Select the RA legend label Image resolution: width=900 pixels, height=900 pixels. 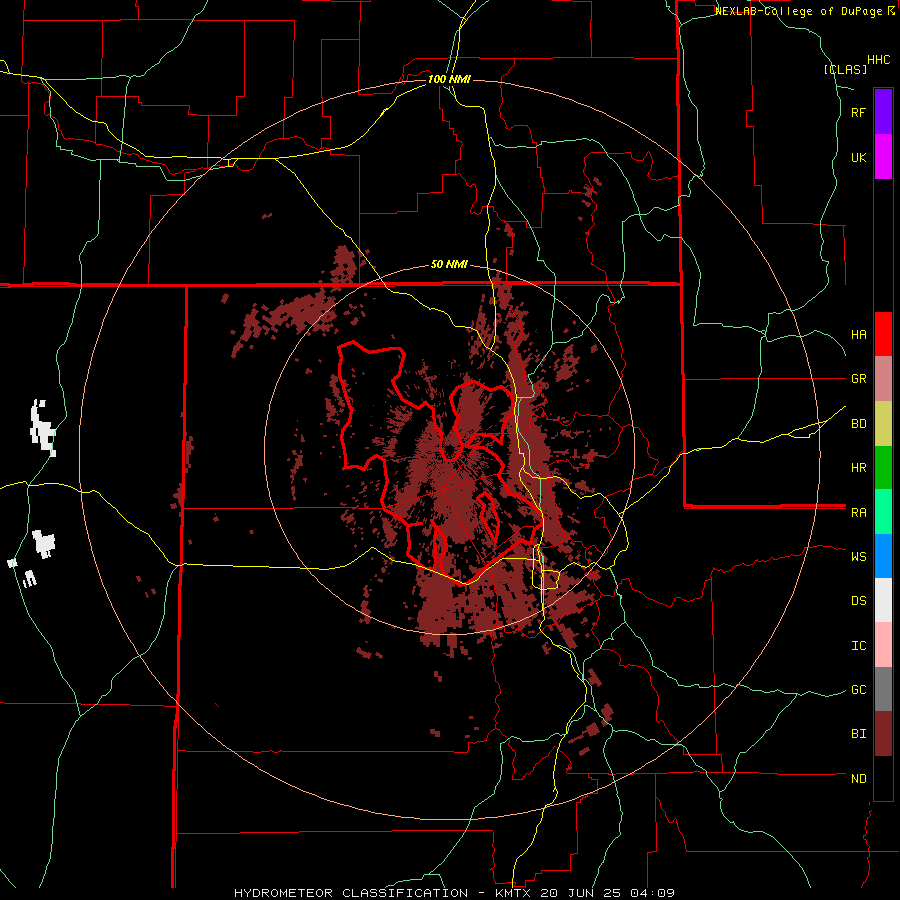point(859,513)
